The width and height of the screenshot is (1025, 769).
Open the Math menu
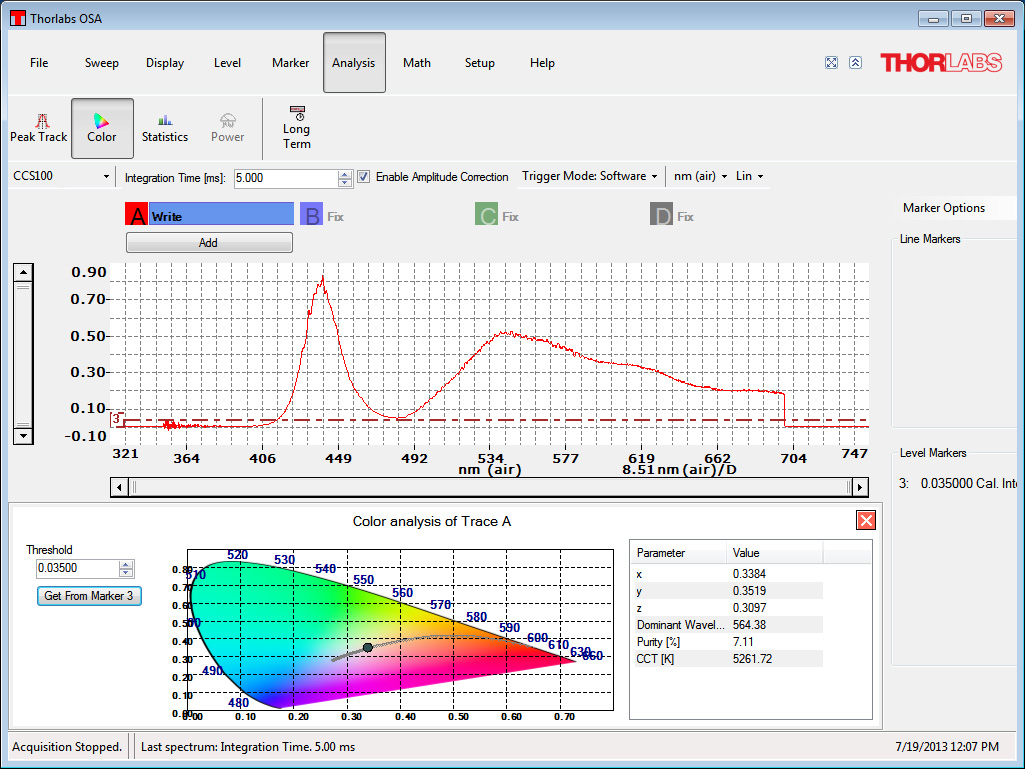[417, 63]
